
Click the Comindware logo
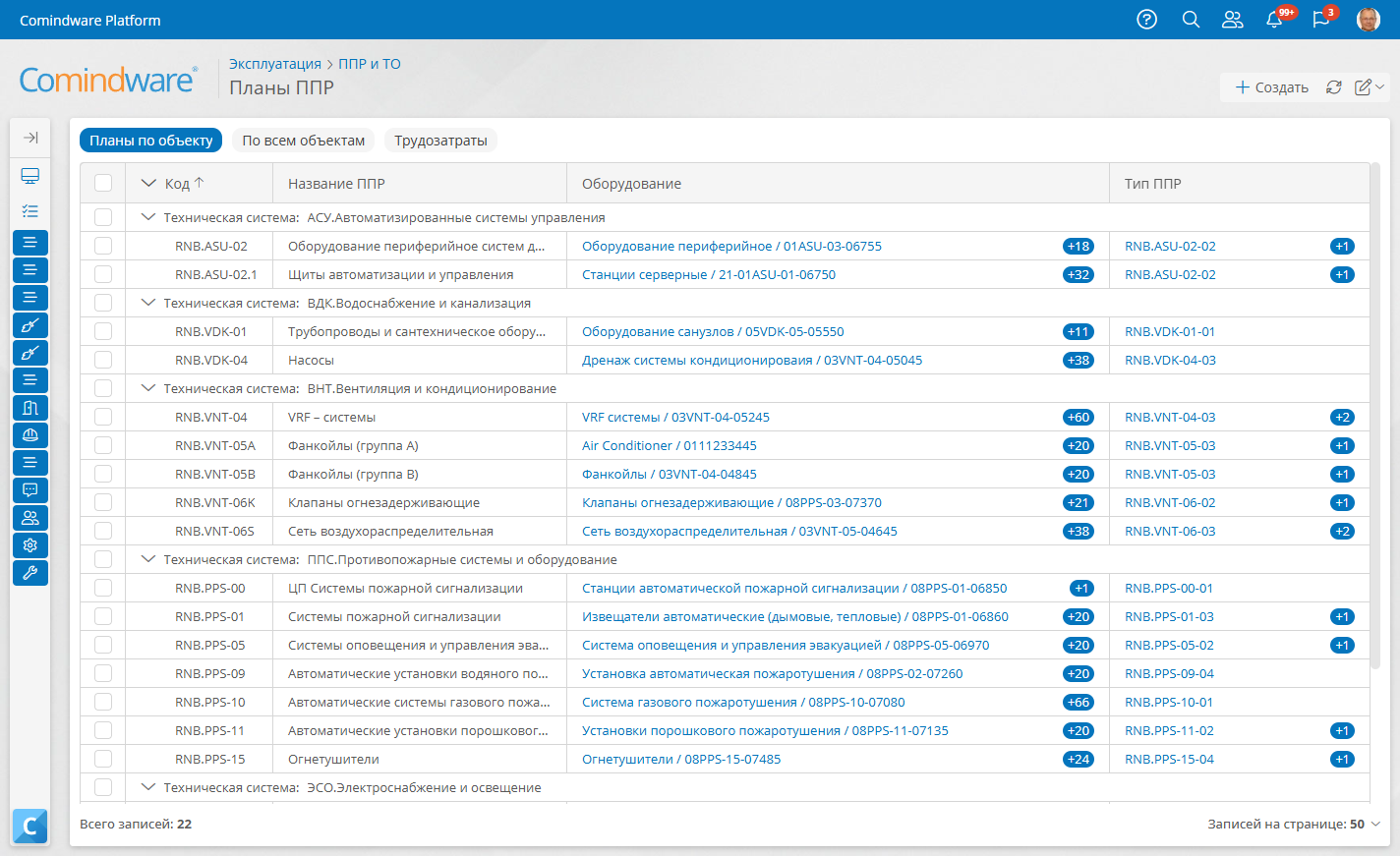click(108, 81)
